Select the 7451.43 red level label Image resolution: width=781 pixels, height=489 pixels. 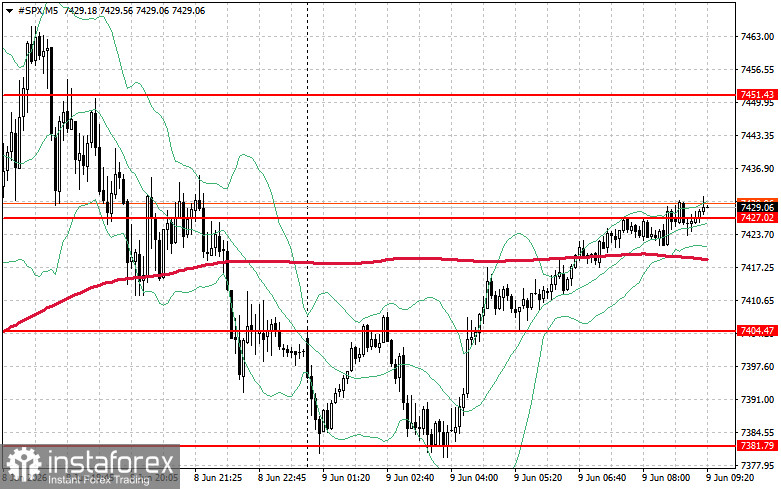pos(757,95)
